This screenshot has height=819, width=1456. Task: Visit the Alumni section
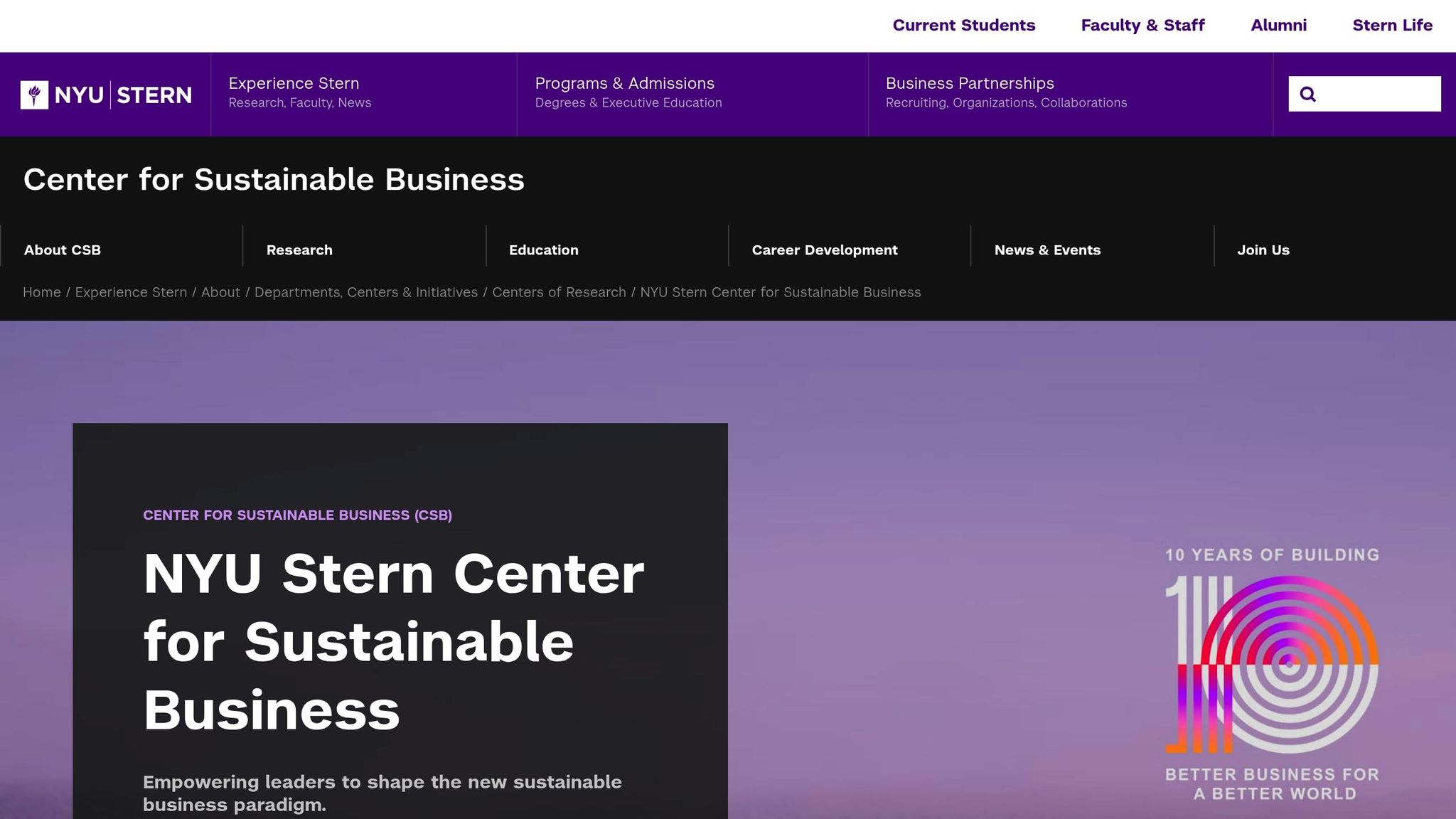coord(1278,25)
